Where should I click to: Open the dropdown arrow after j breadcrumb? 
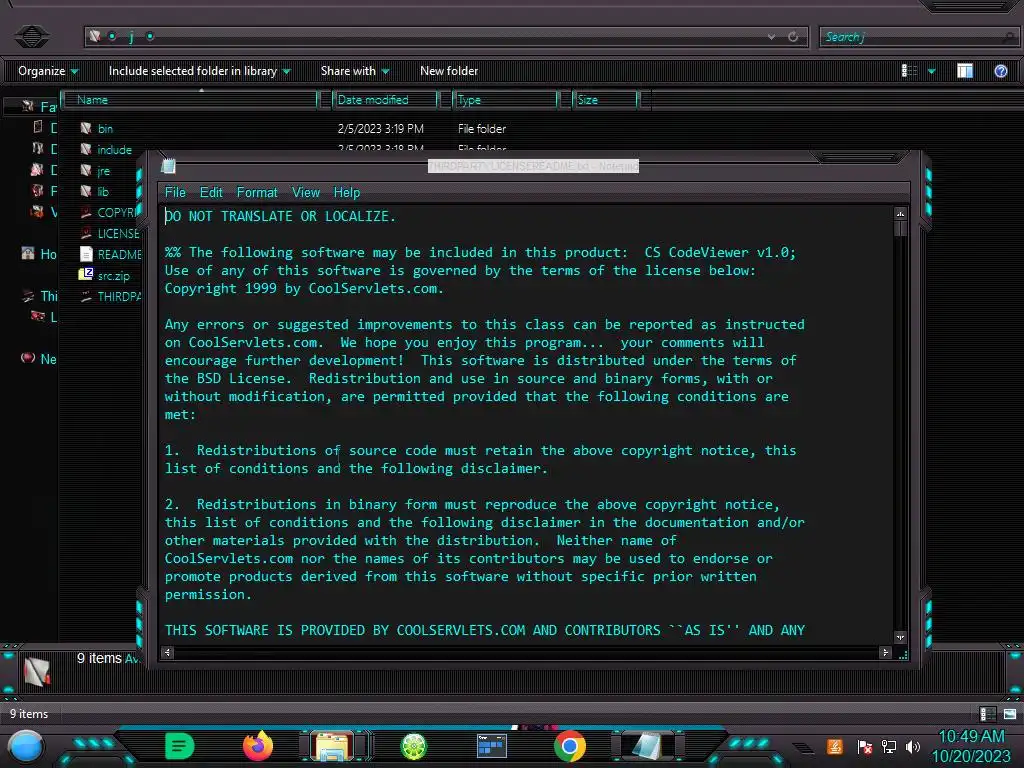coord(150,37)
